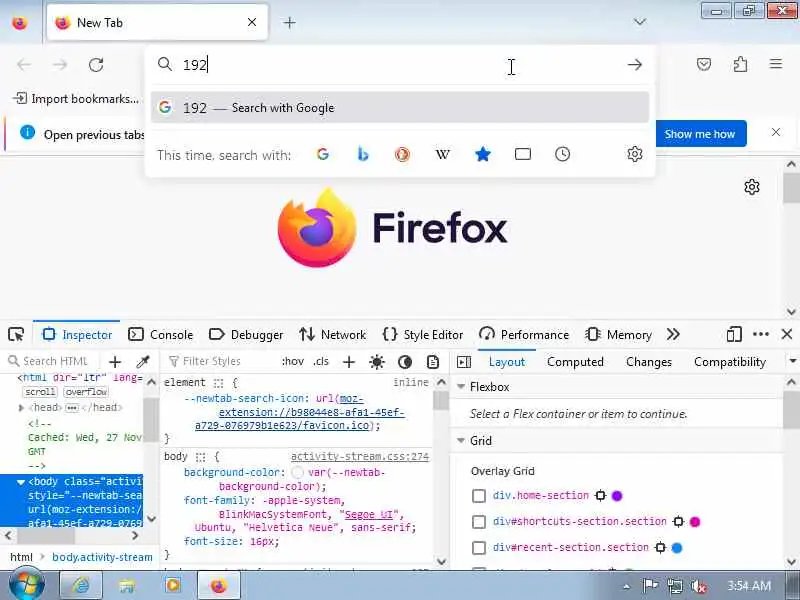The image size is (800, 600).
Task: Toggle print media simulation icon
Action: [433, 362]
